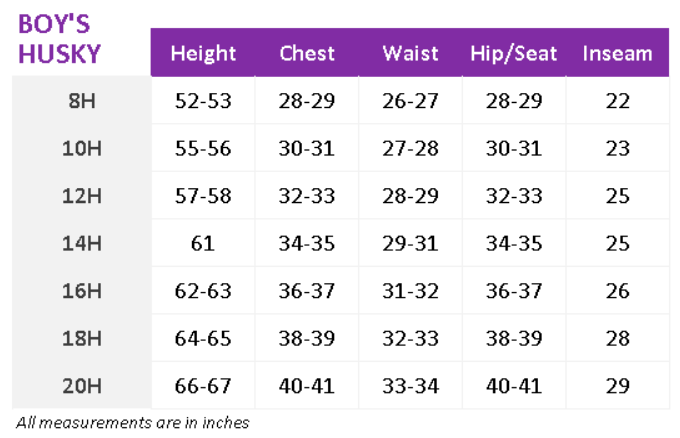Click the 20H waist cell showing 33-34
The image size is (680, 438).
coord(411,385)
